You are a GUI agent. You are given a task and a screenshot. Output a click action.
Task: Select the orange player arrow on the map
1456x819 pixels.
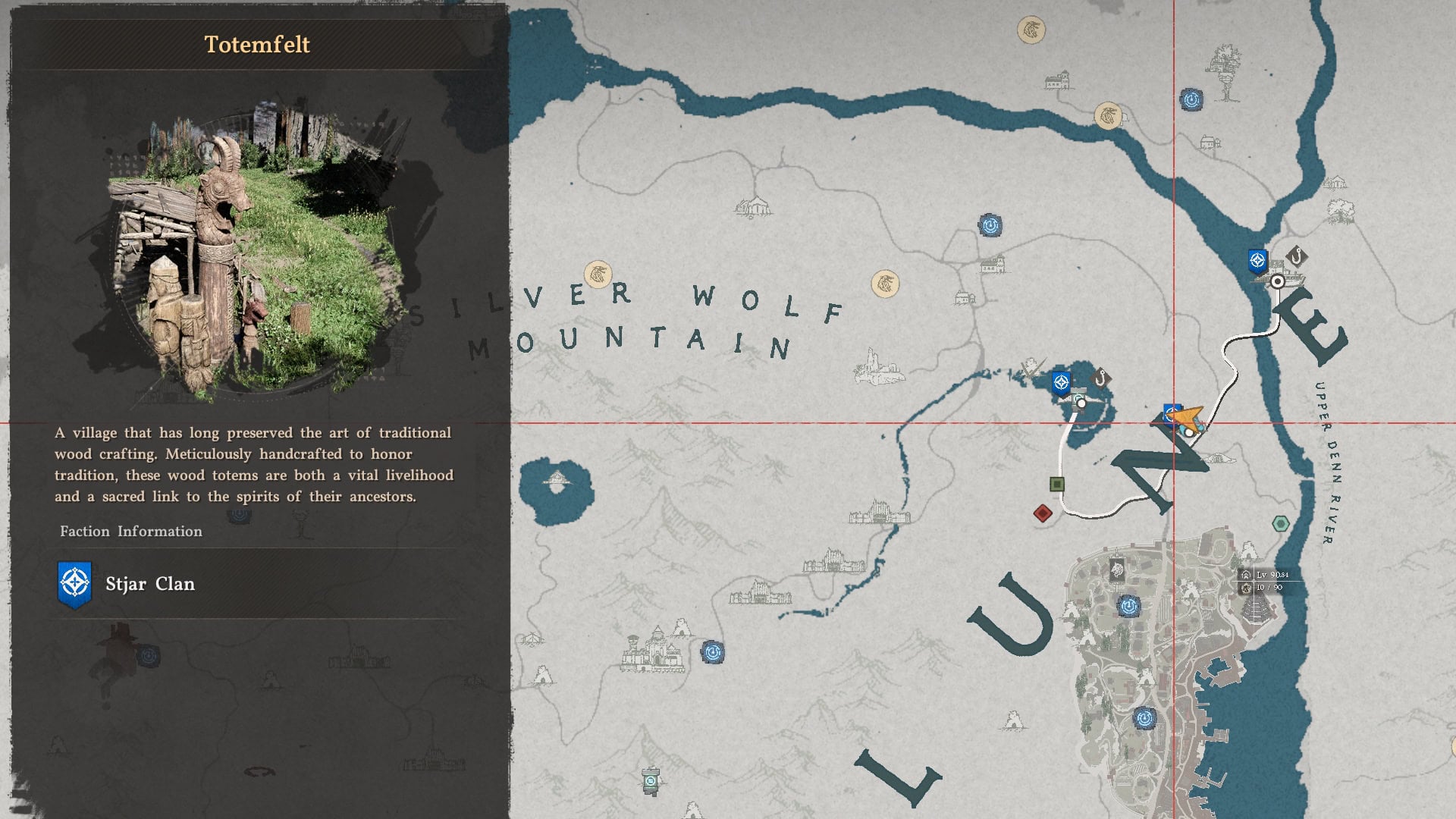click(1187, 418)
